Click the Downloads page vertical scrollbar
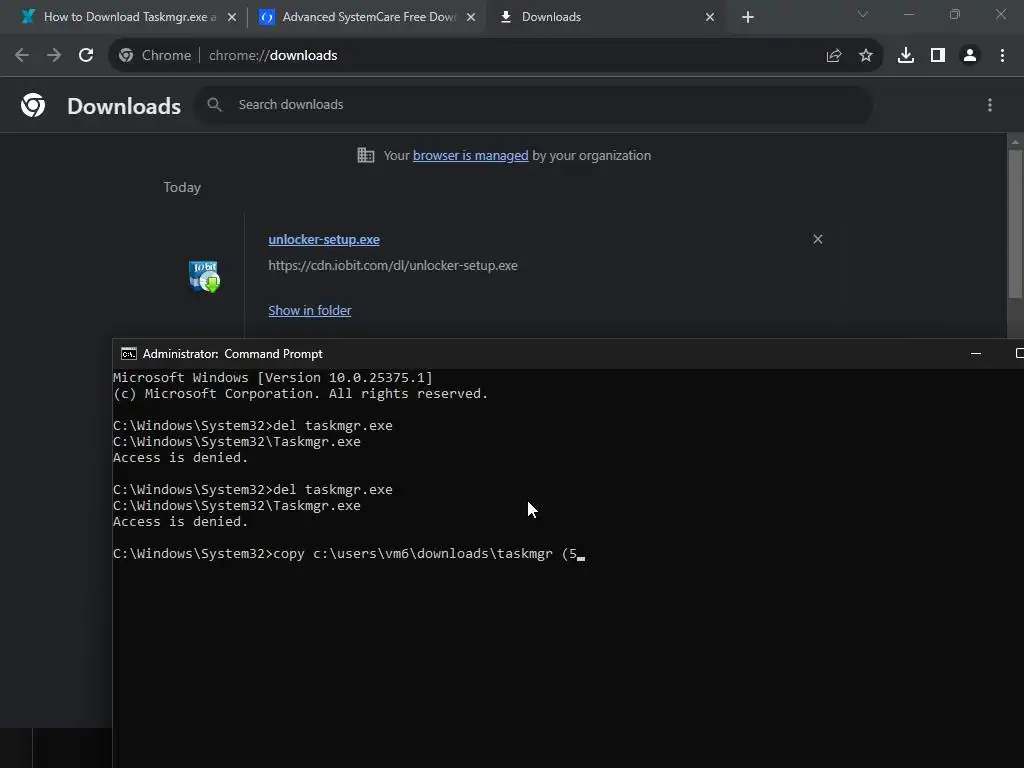 click(1015, 224)
